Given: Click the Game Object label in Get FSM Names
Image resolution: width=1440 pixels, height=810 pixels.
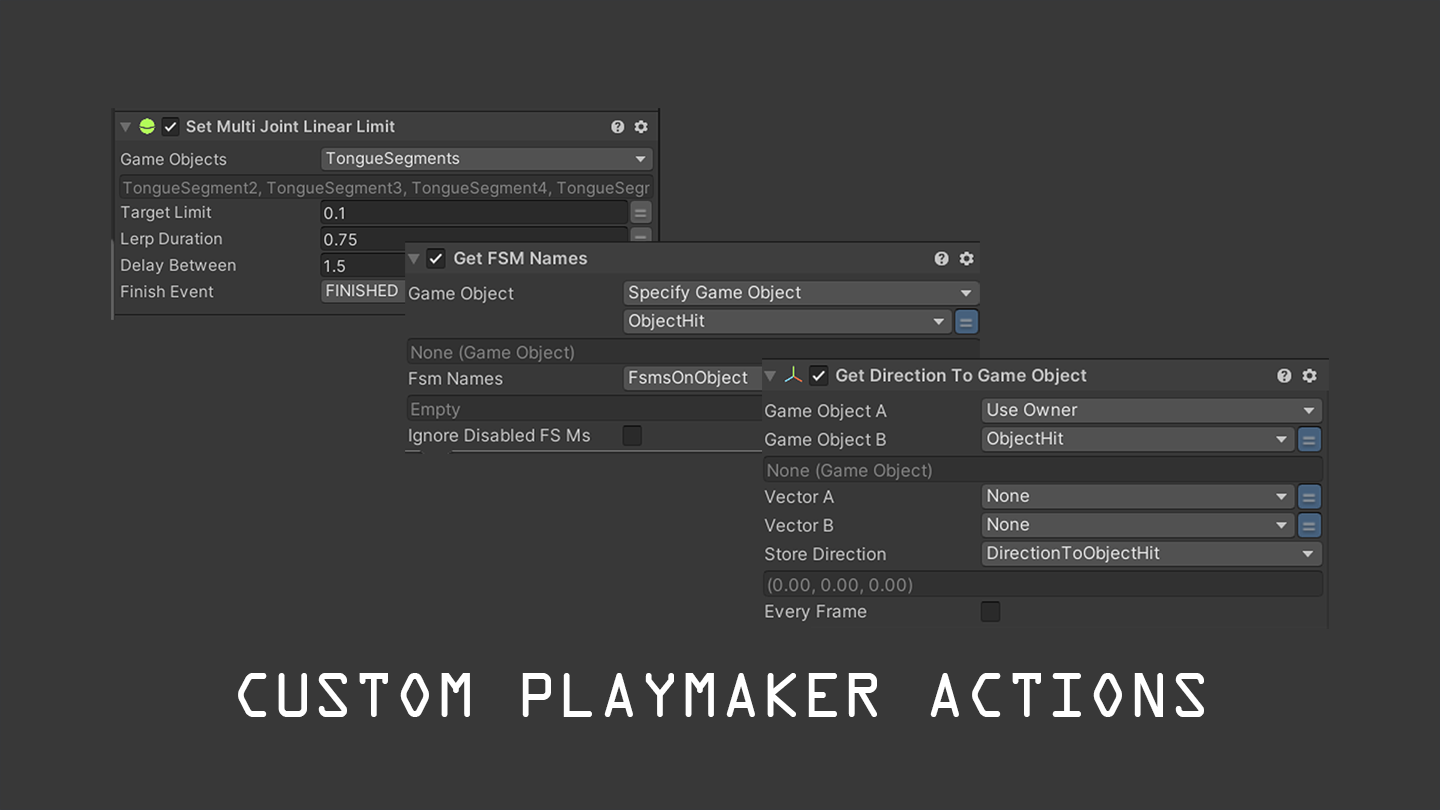Looking at the screenshot, I should point(461,294).
